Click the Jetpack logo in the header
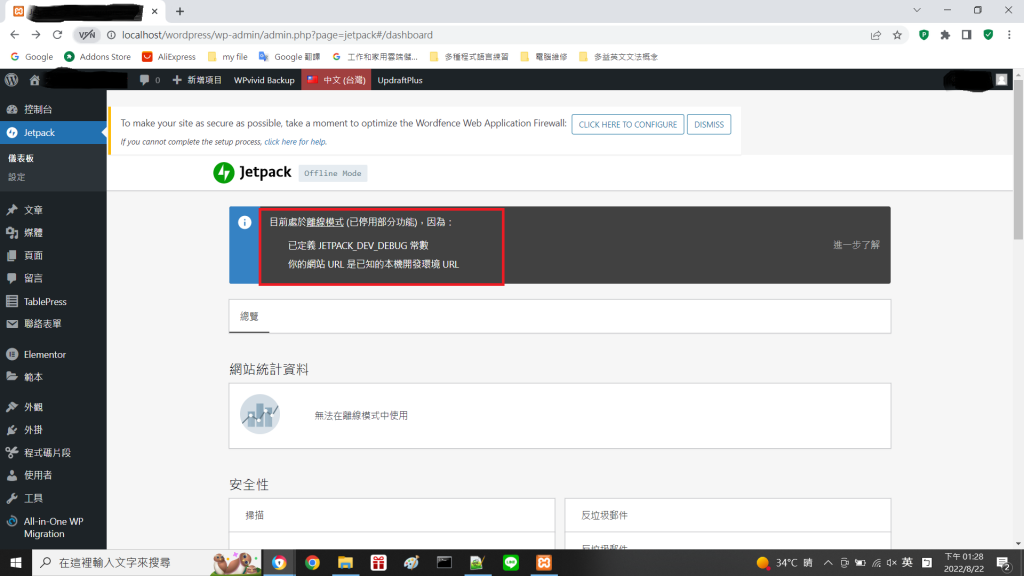The width and height of the screenshot is (1024, 576). point(252,172)
